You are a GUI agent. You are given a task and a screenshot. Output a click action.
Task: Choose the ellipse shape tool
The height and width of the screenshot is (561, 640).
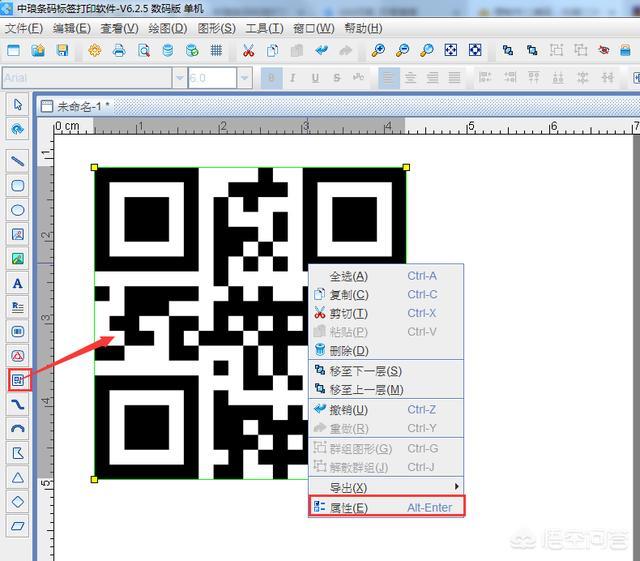(x=17, y=210)
